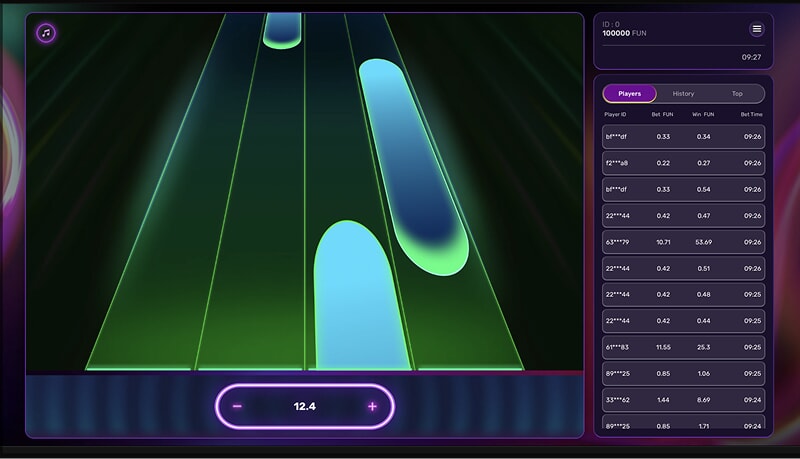
Task: Click win value 0.48
Action: pos(704,295)
